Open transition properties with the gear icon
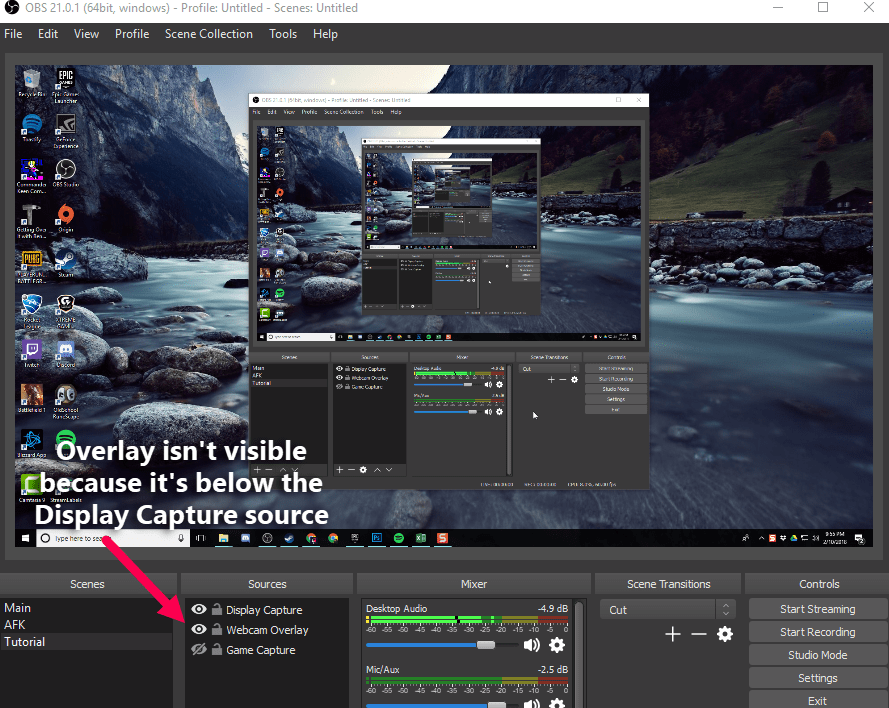The height and width of the screenshot is (708, 889). pos(724,634)
